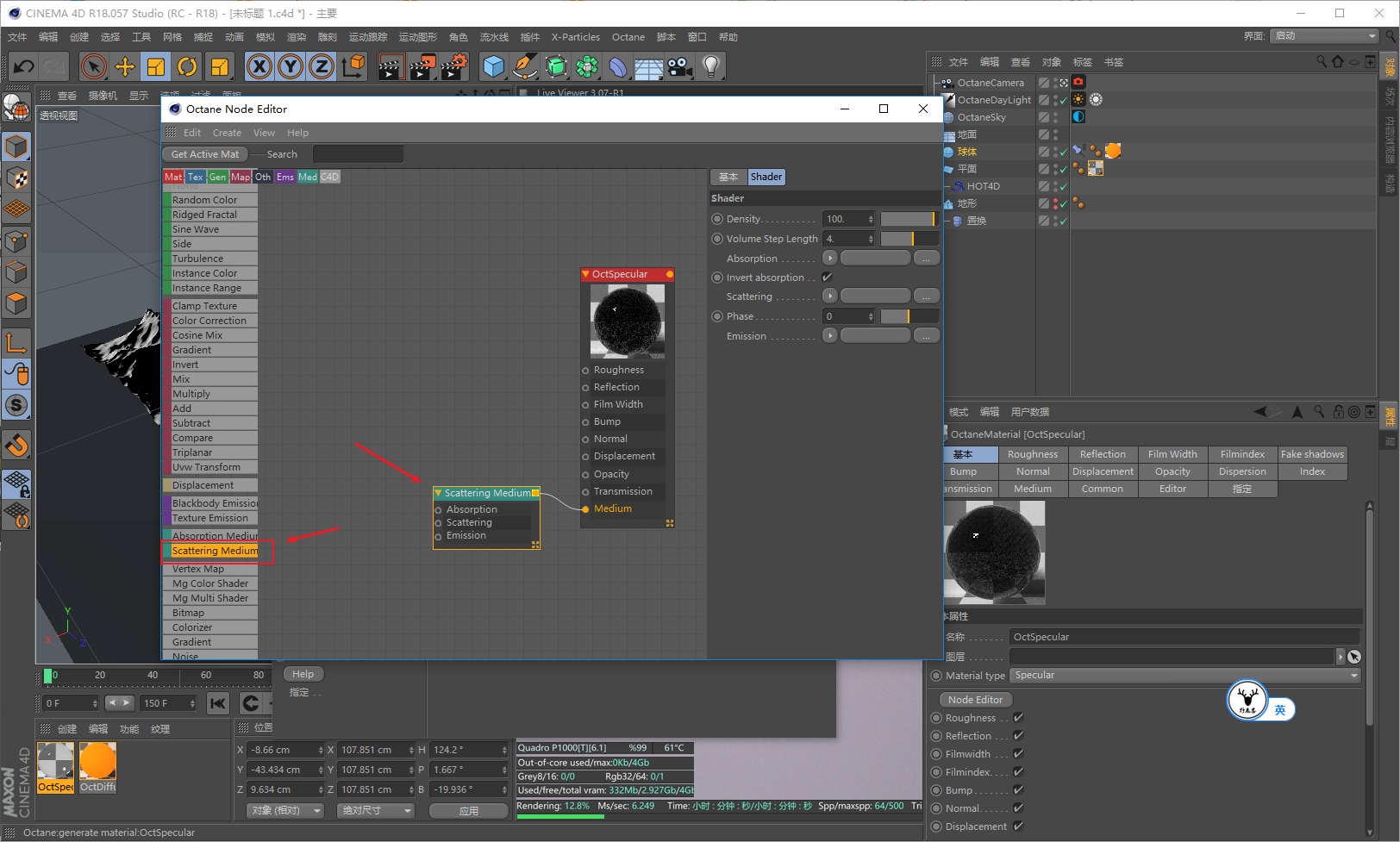Toggle Normal checkbox in material attributes
Screen dimensions: 1400x842
tap(1018, 808)
